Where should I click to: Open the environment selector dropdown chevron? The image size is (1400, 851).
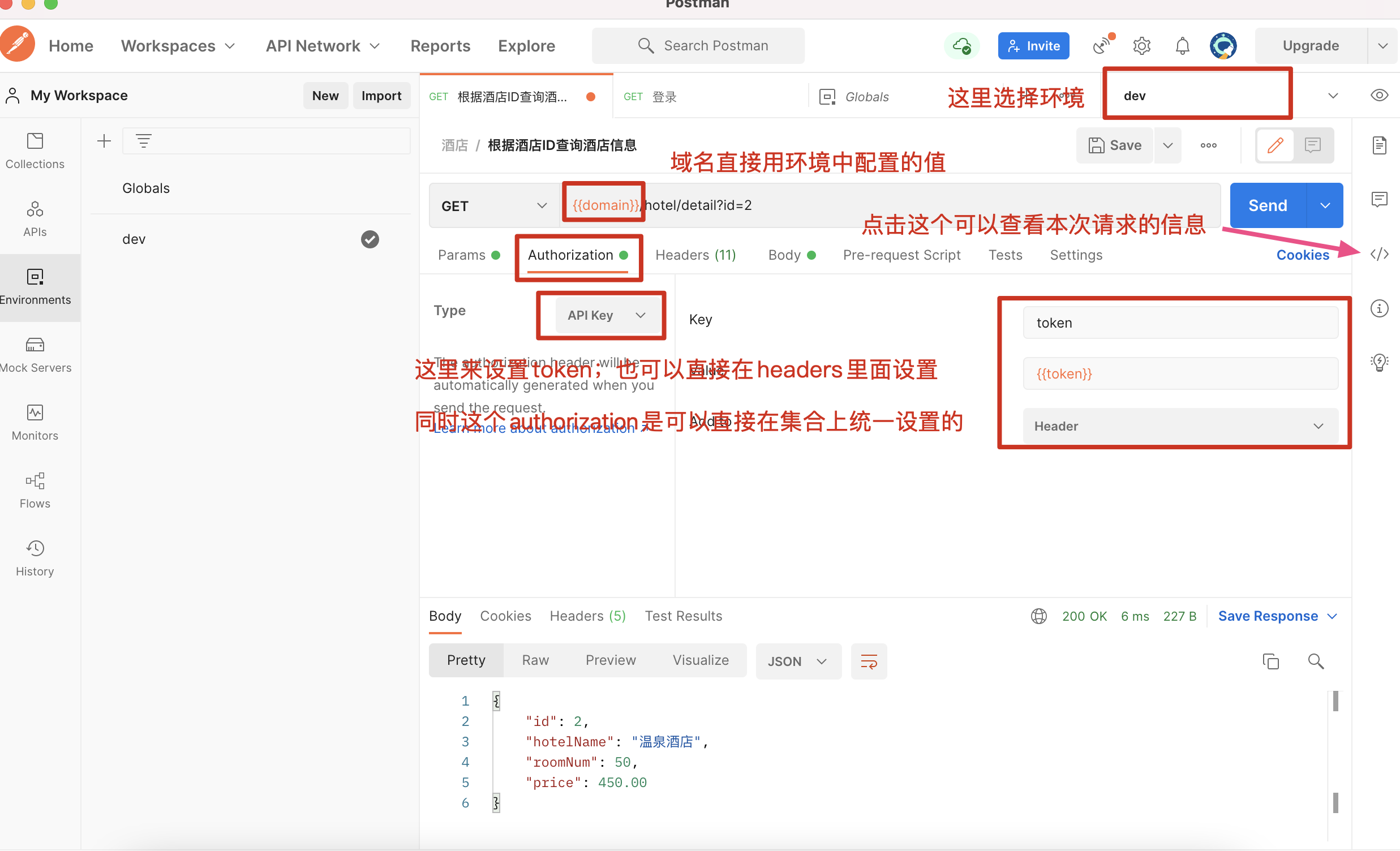click(1333, 96)
